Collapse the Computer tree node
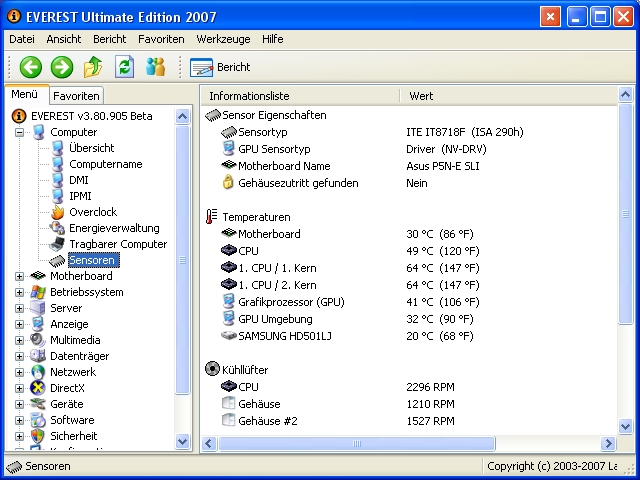640x480 pixels. (x=19, y=132)
